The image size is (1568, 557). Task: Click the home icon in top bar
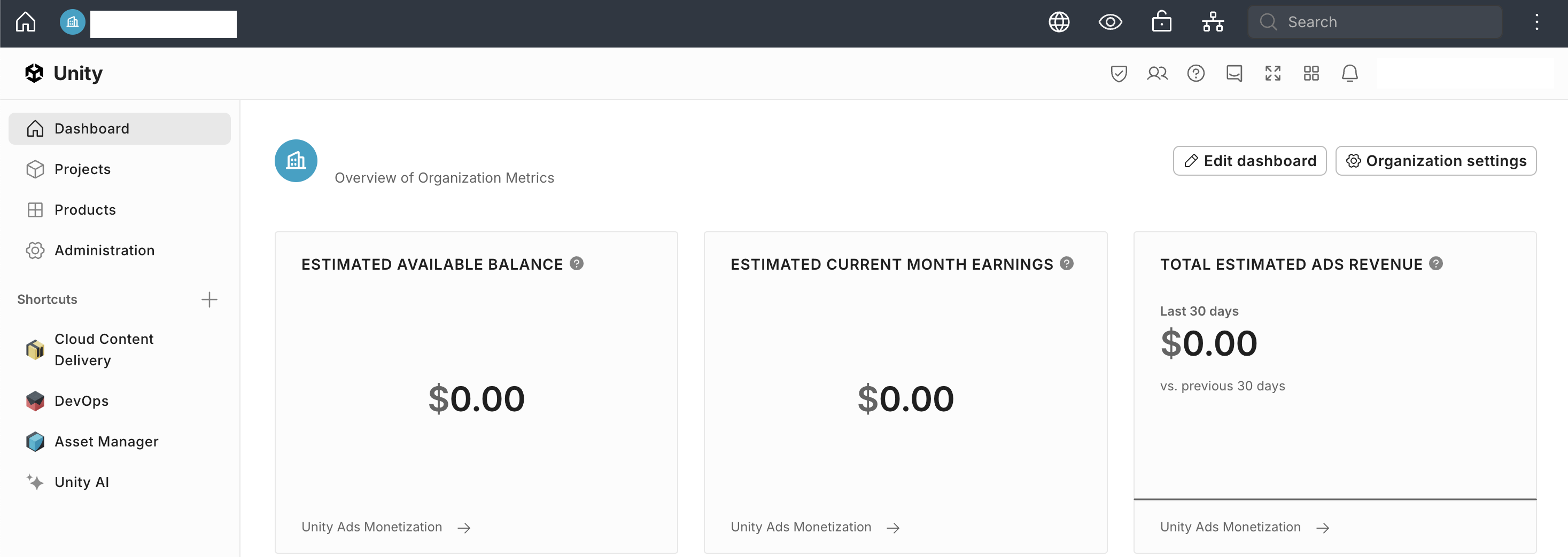click(x=26, y=22)
